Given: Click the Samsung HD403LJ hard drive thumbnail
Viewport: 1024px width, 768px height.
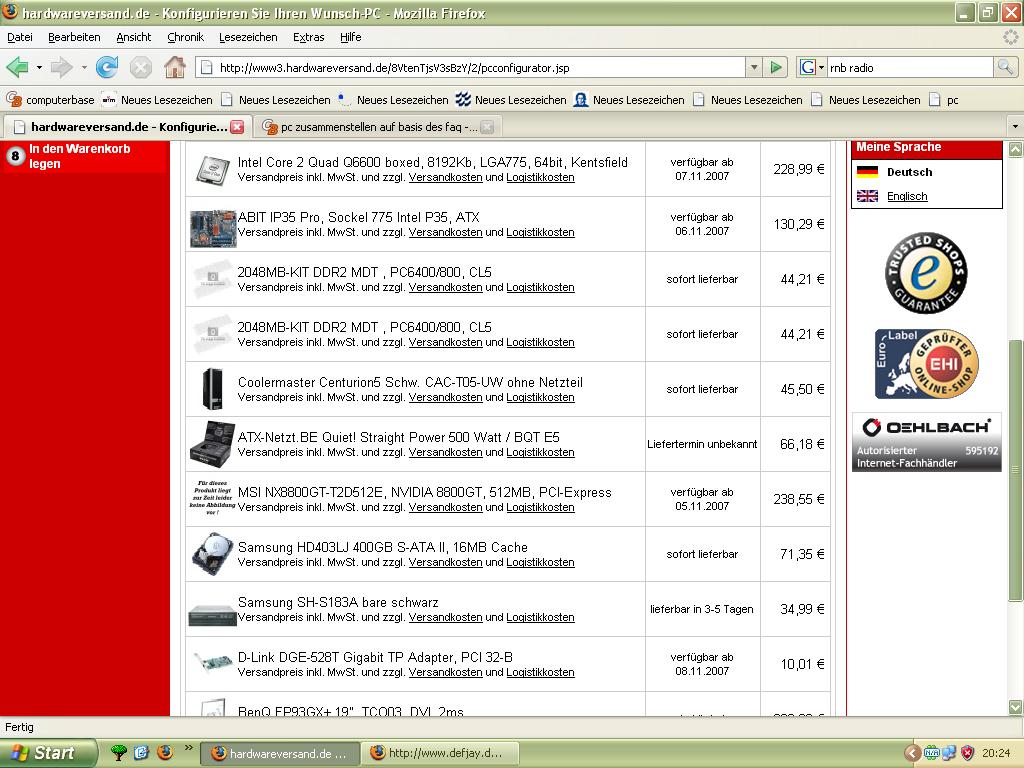Looking at the screenshot, I should [213, 554].
